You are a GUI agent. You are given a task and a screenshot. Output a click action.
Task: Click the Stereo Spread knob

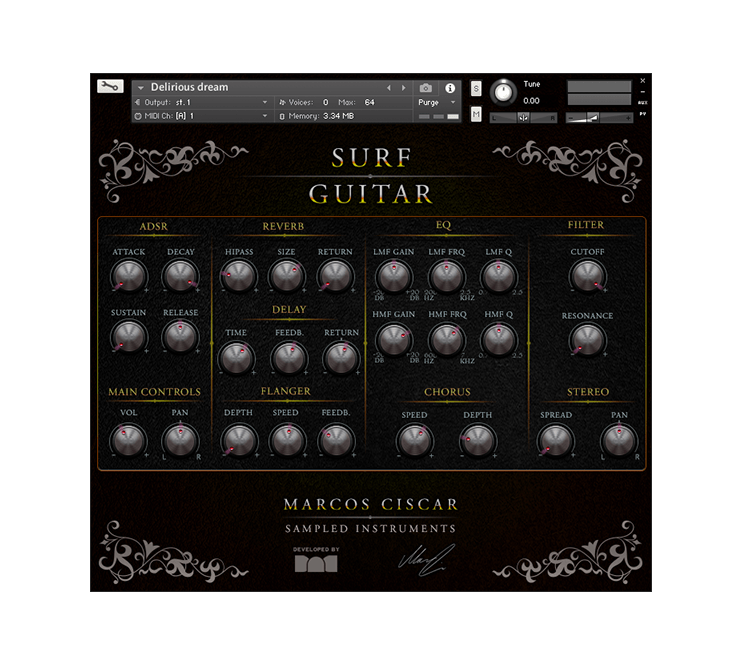556,441
